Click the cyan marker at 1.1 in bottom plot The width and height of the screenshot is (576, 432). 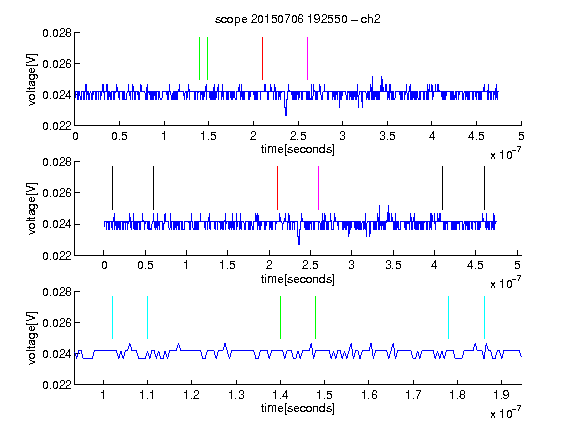click(x=147, y=317)
